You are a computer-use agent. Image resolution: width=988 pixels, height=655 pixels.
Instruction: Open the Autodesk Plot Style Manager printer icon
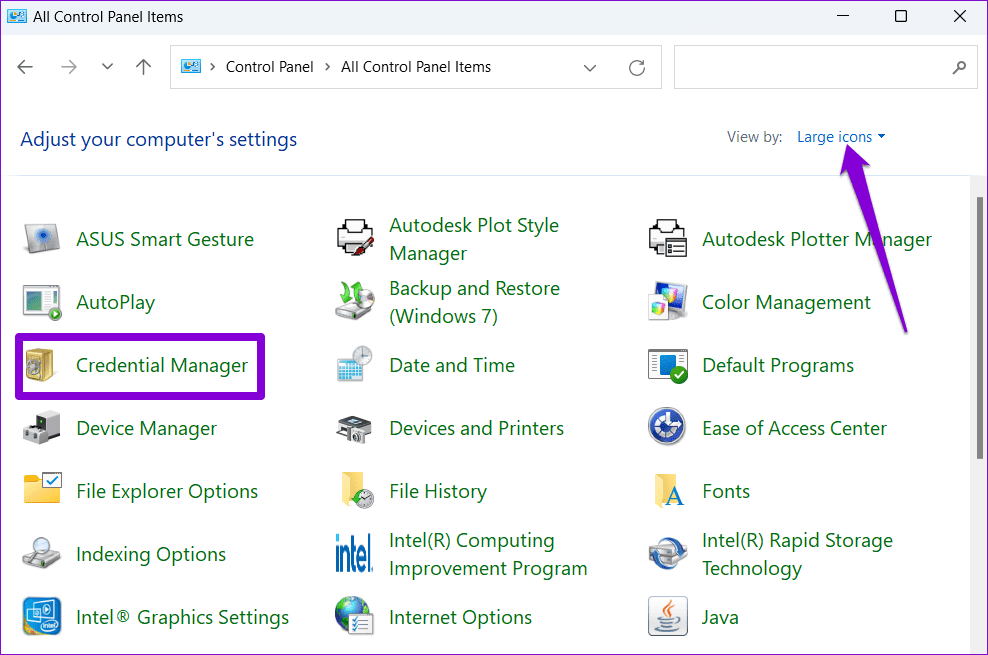[355, 238]
